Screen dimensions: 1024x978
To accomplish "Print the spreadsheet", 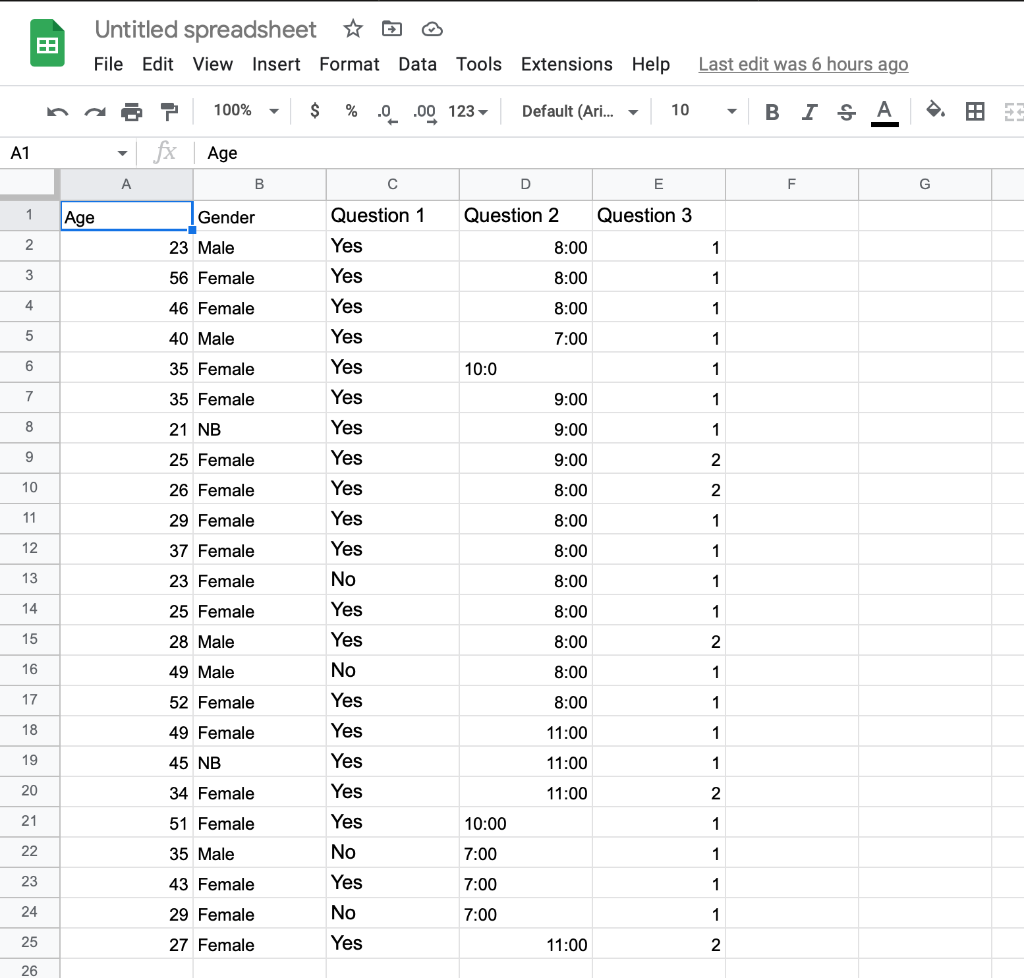I will [x=131, y=112].
